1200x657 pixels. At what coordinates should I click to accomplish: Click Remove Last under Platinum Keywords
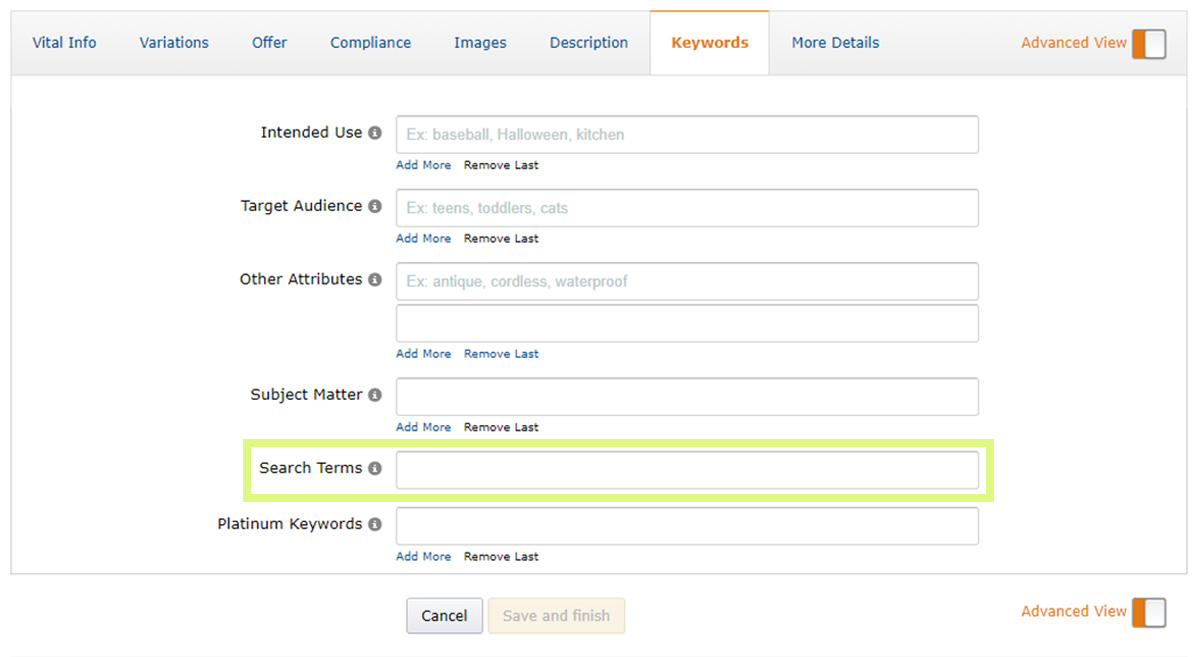click(500, 556)
